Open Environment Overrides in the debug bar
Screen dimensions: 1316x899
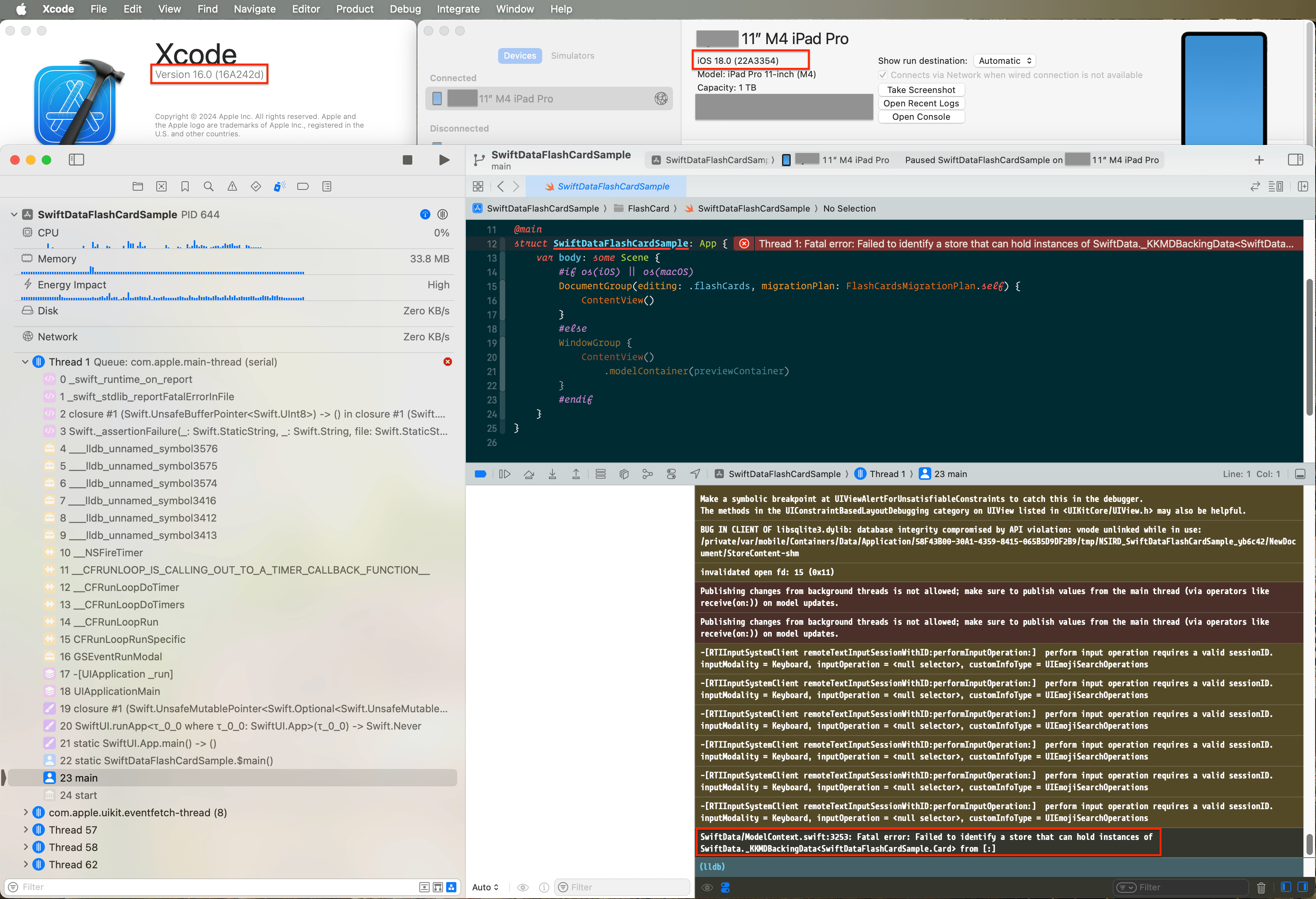pos(672,474)
